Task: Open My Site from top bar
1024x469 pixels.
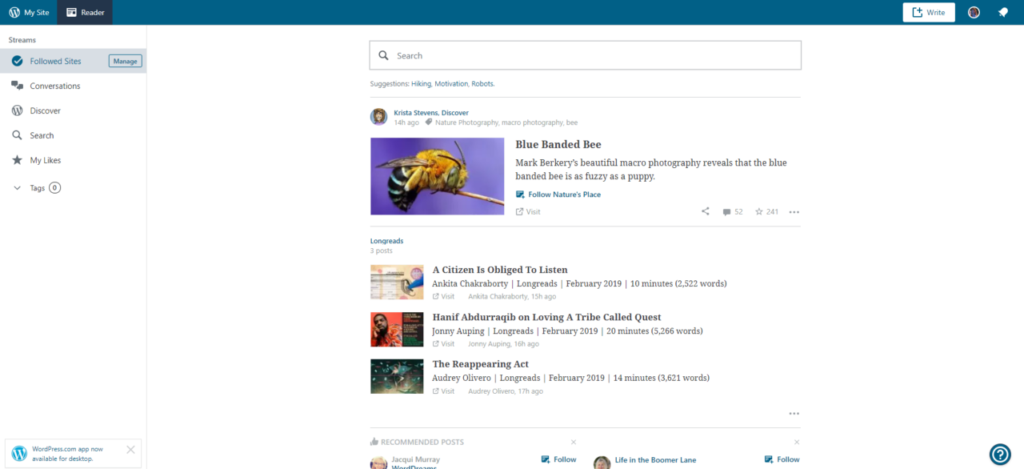Action: (29, 12)
